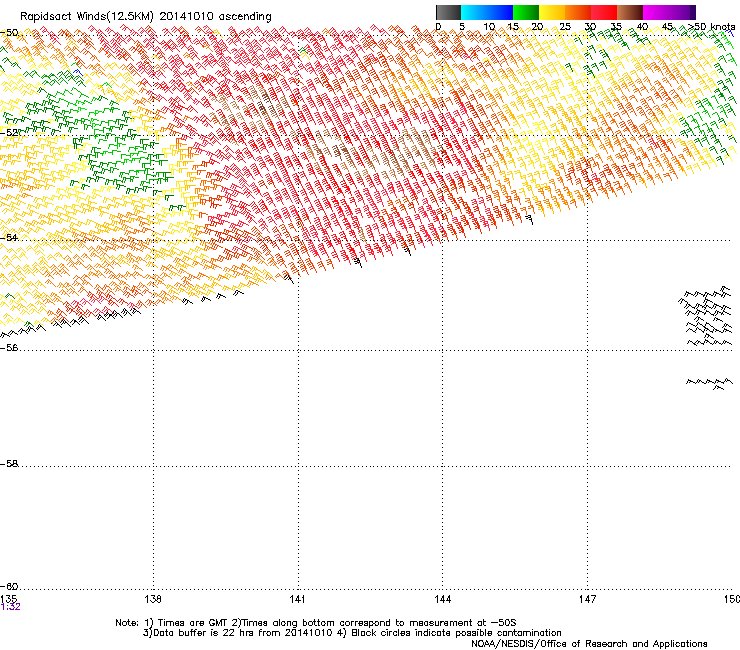Click the latitude label -60

tap(9, 586)
